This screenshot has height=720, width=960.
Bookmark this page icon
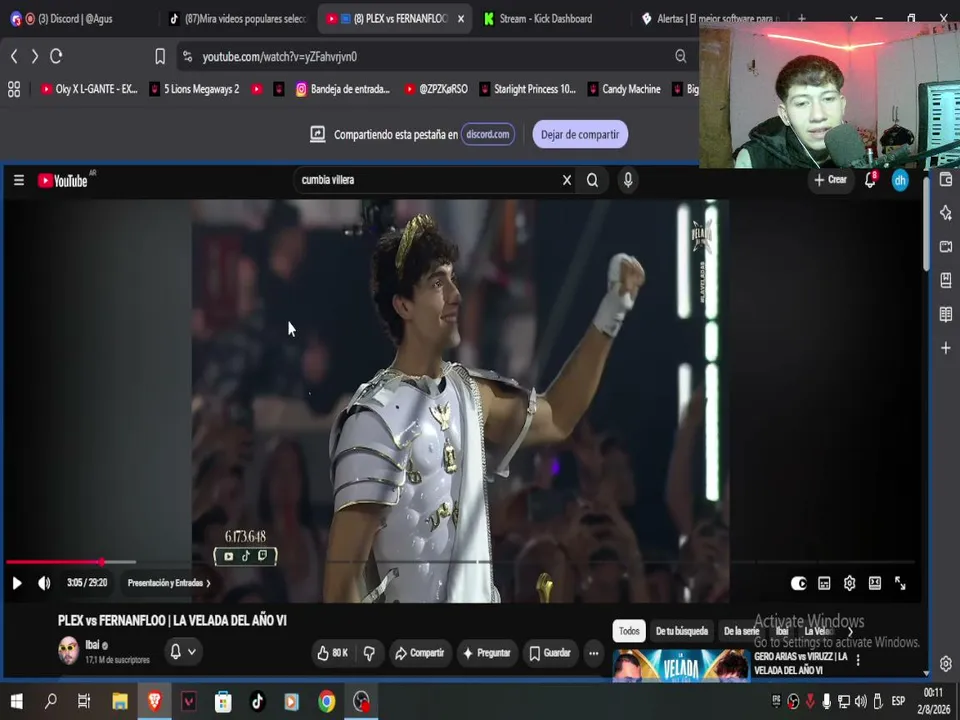click(x=160, y=57)
